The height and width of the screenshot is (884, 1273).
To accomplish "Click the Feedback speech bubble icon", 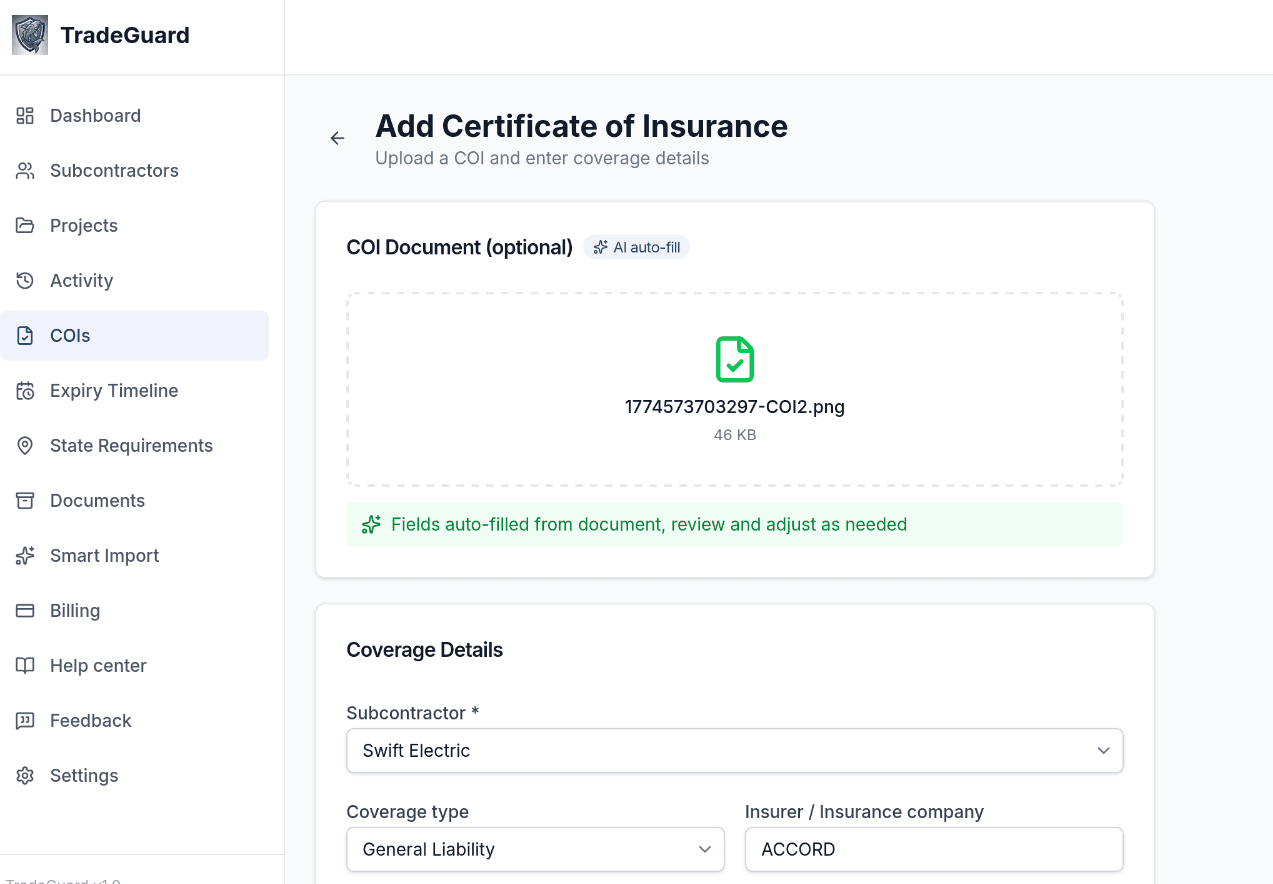I will pos(25,721).
